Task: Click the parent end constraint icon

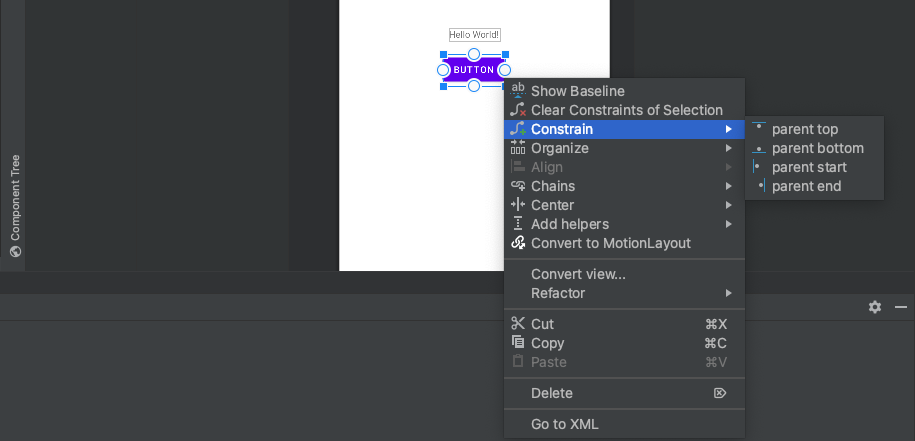Action: point(762,186)
